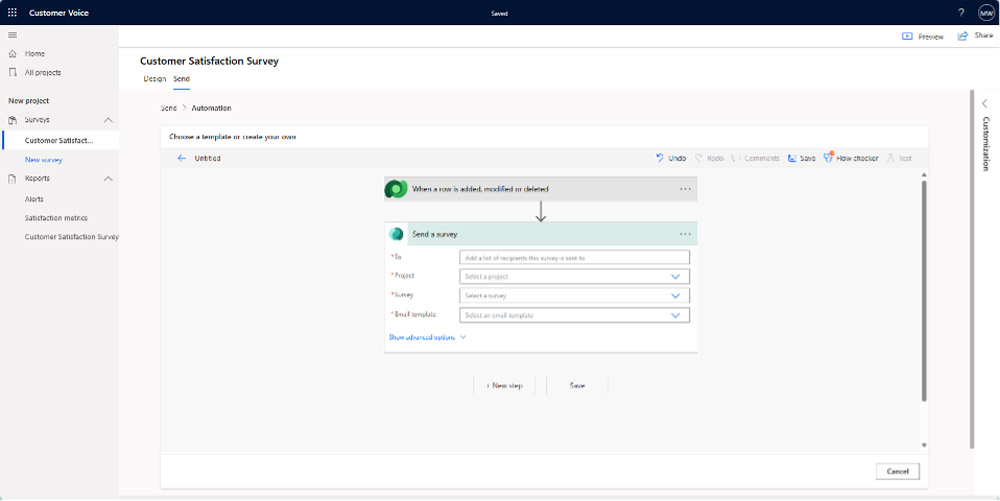Open the help question mark icon
This screenshot has width=1000, height=501.
point(961,12)
